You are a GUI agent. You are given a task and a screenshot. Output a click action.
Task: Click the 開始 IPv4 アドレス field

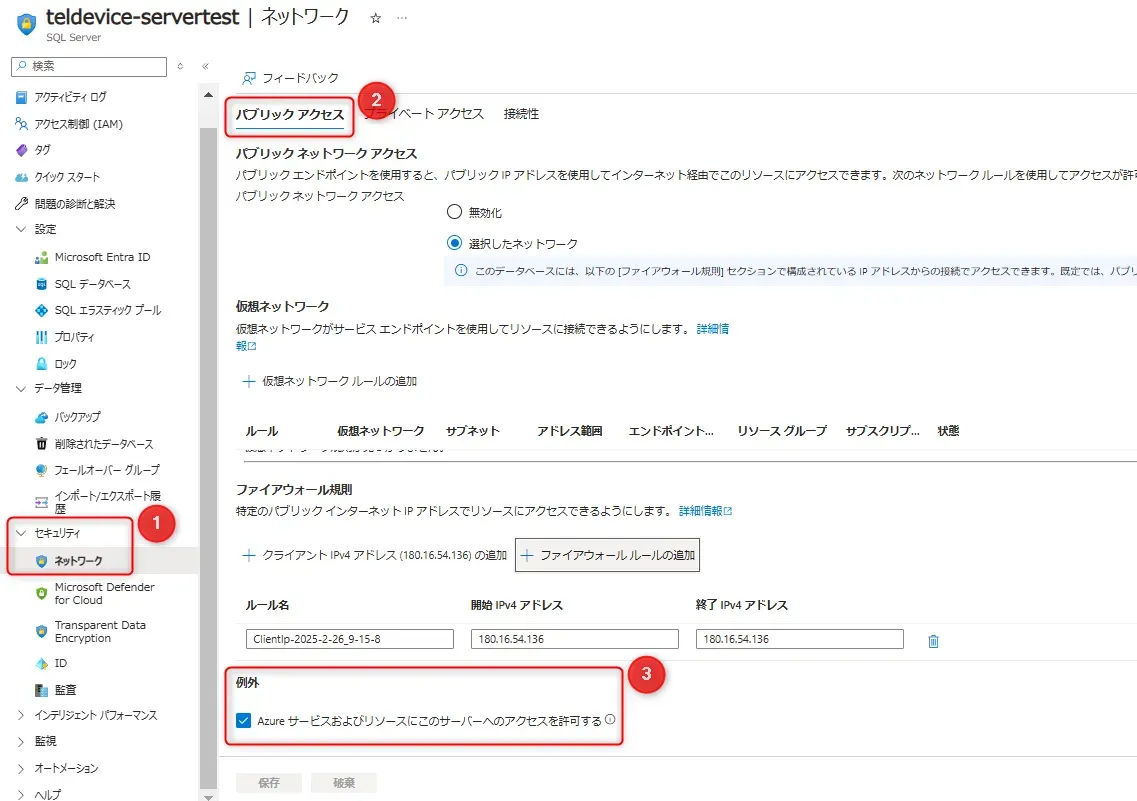pyautogui.click(x=574, y=638)
